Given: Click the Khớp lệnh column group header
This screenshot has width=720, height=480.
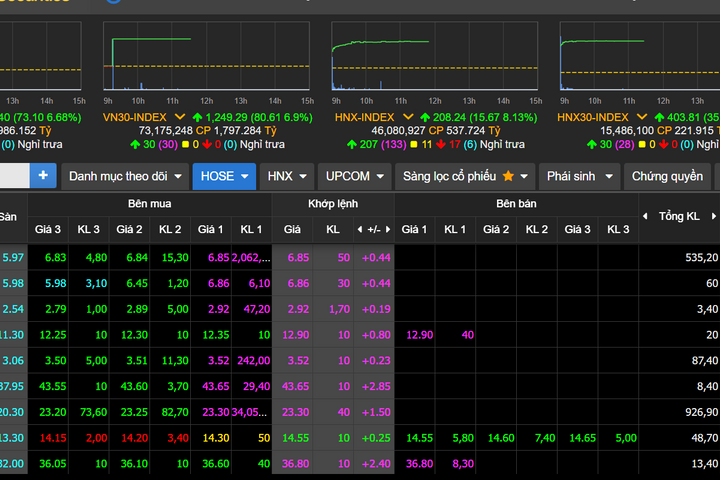Looking at the screenshot, I should tap(333, 204).
